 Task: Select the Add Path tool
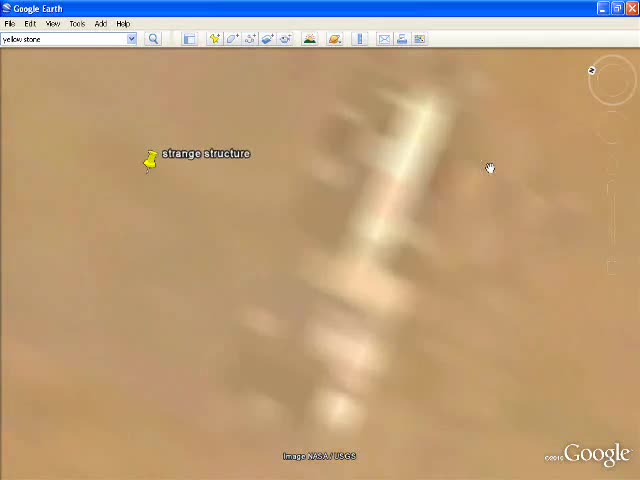pyautogui.click(x=250, y=39)
